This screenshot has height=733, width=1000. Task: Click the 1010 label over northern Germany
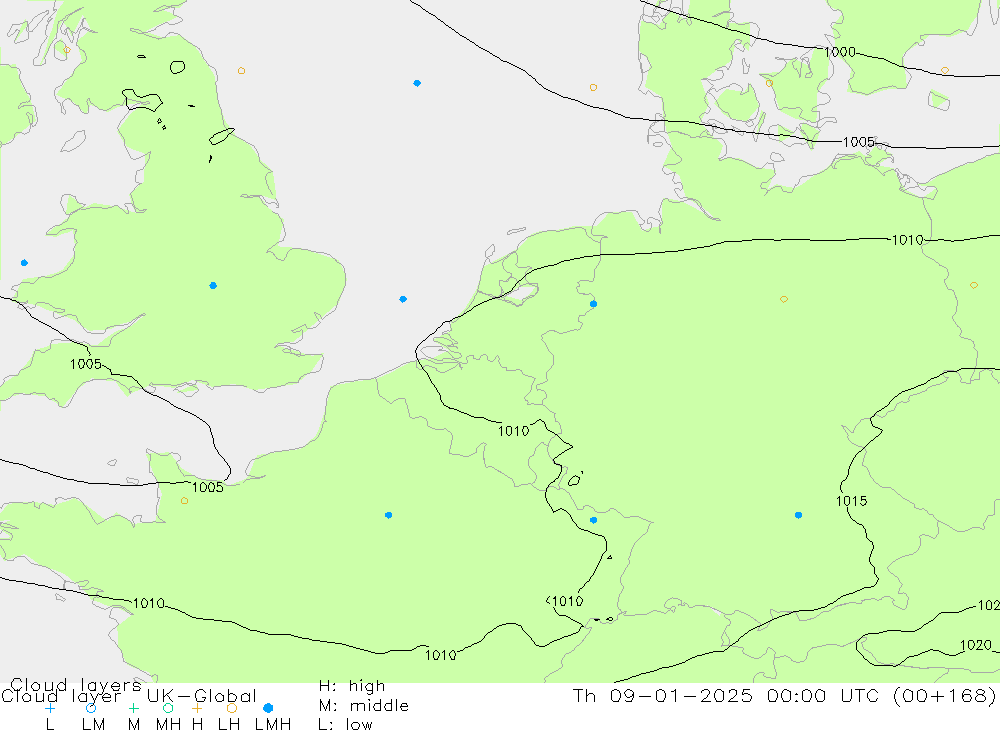pos(908,241)
